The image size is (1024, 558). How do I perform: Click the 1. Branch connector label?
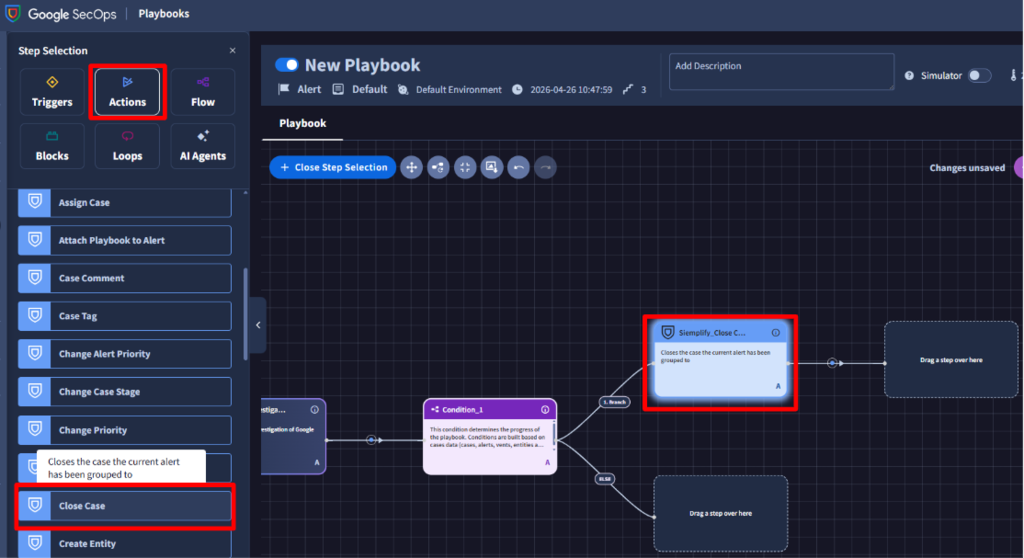(x=614, y=402)
